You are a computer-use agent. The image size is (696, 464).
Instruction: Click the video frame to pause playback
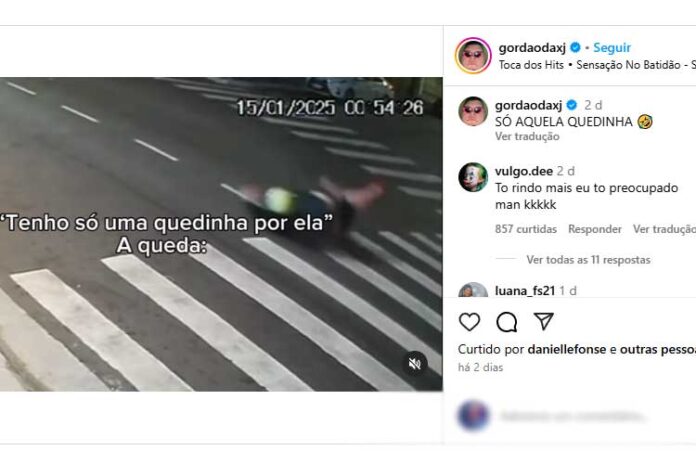coord(221,234)
